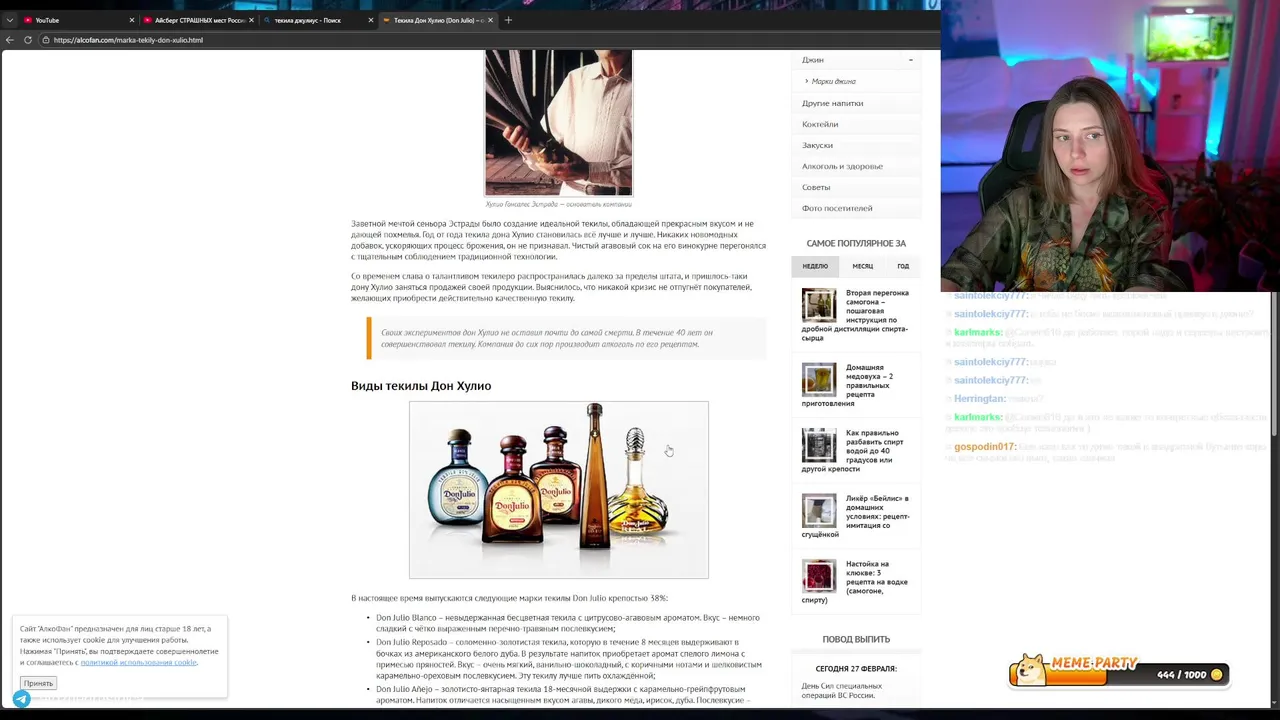Open Фото посетителей category
1280x720 pixels.
(837, 208)
